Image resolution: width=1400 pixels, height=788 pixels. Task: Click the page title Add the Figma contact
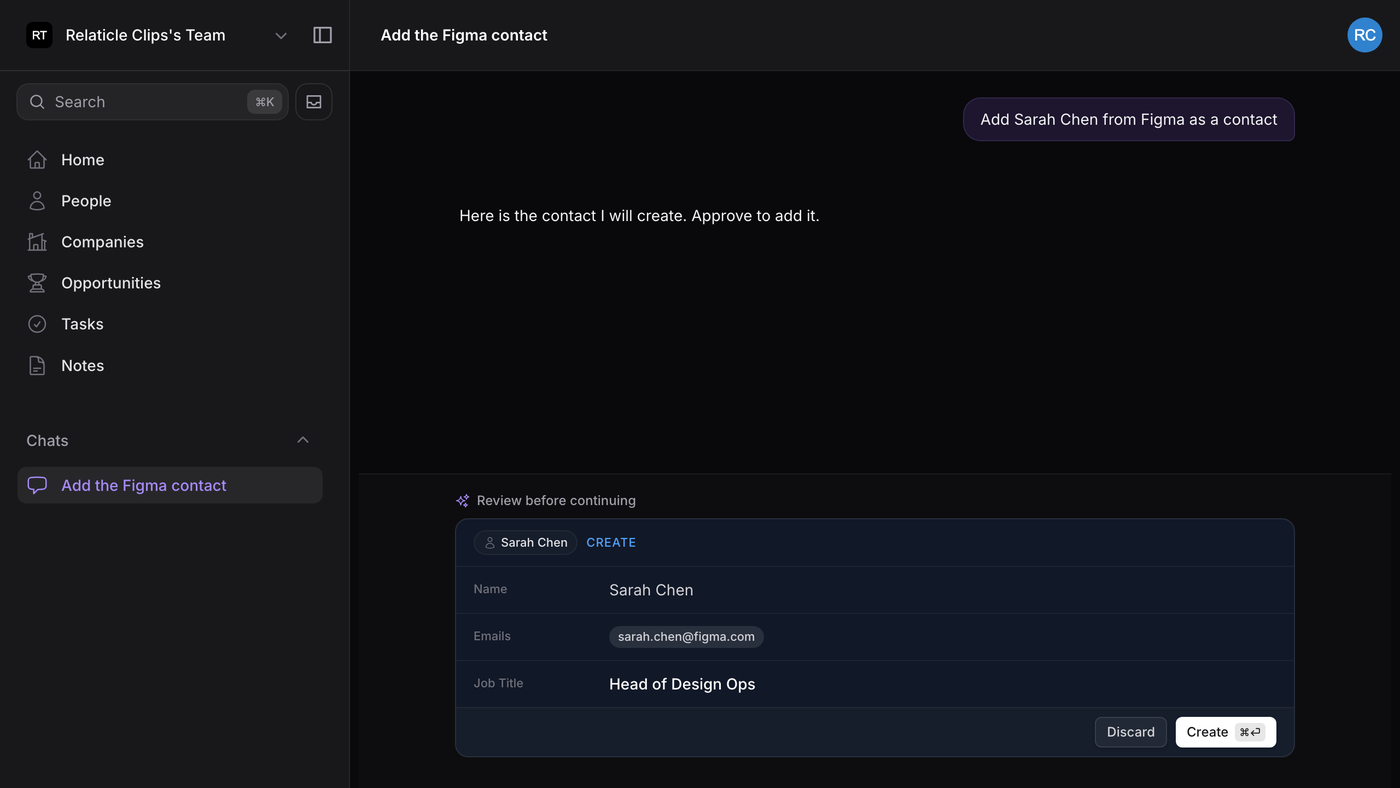pyautogui.click(x=464, y=35)
